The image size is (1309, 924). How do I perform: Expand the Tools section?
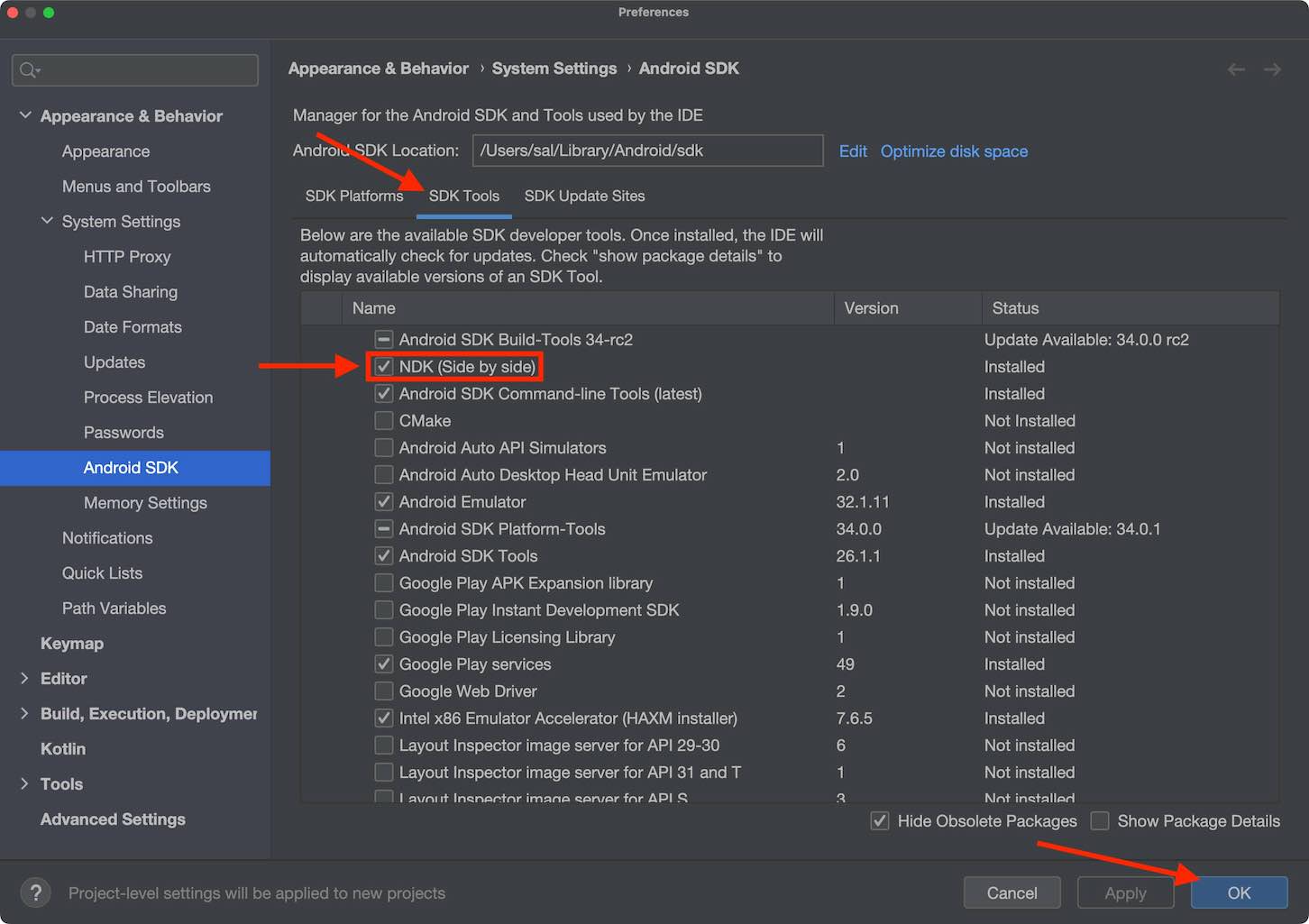23,783
